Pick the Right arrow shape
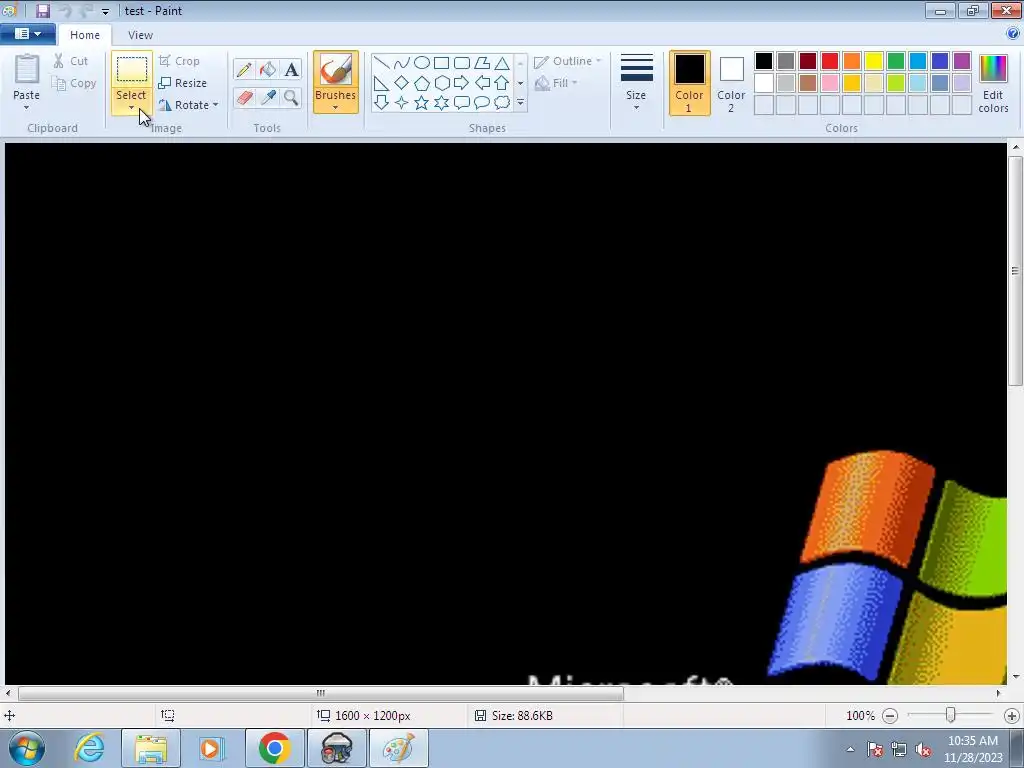This screenshot has width=1024, height=768. [x=462, y=83]
